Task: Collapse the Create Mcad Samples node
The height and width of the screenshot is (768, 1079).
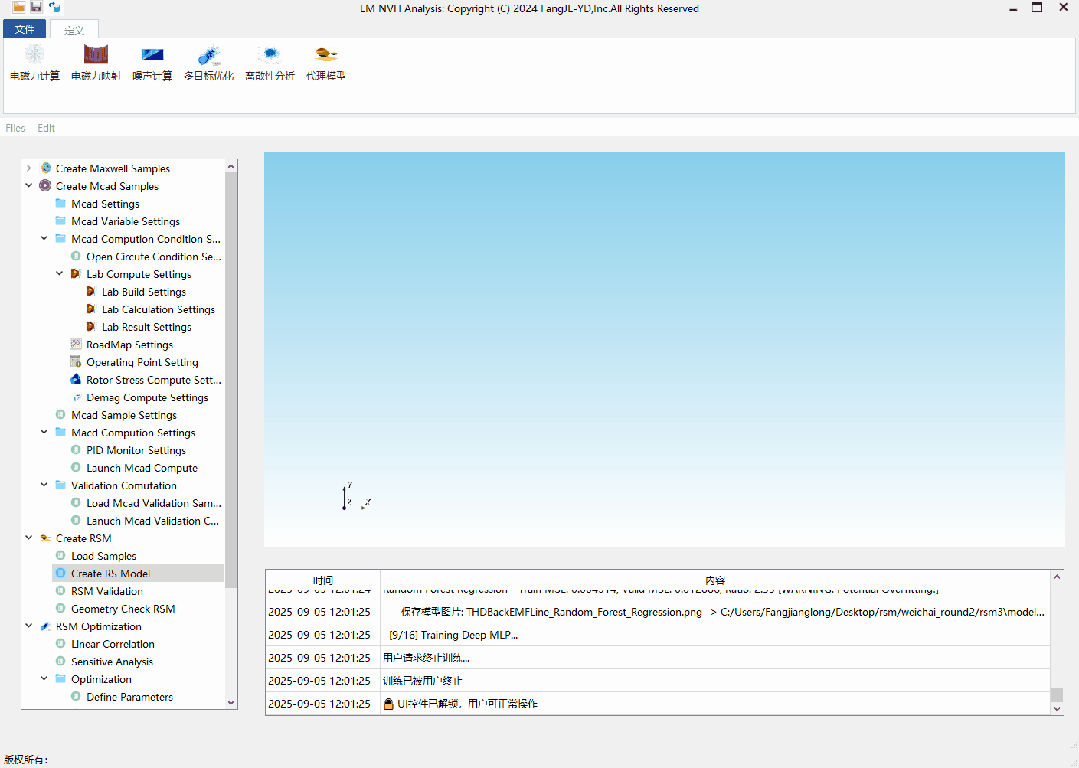Action: point(29,186)
